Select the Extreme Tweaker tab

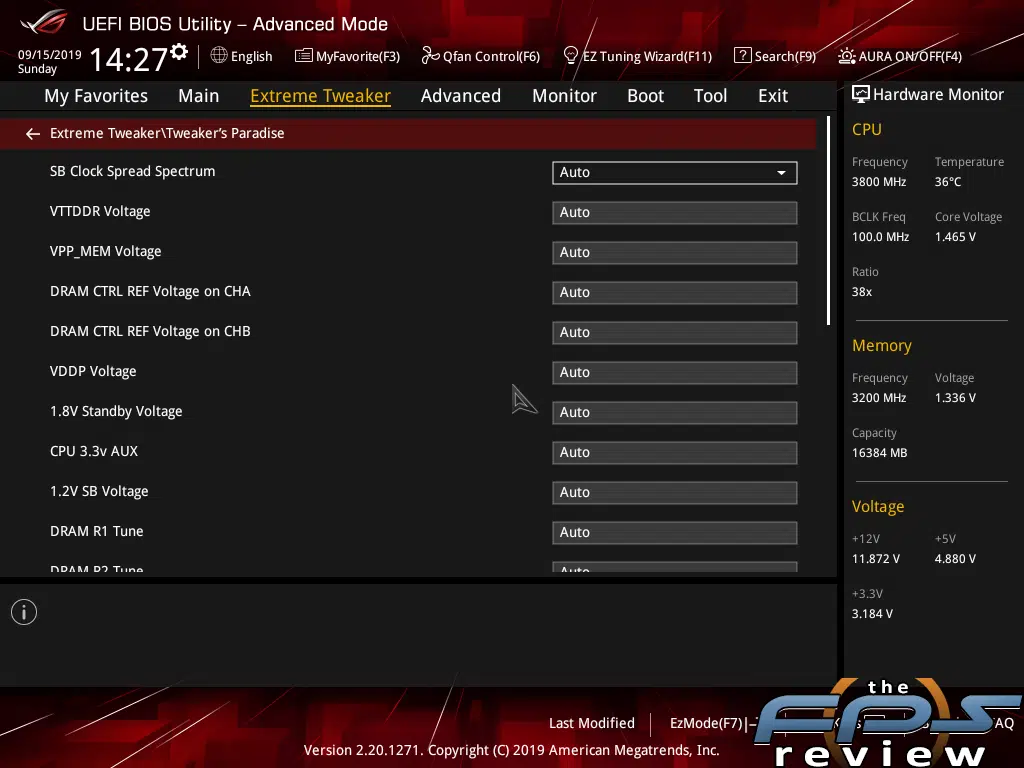[x=321, y=96]
